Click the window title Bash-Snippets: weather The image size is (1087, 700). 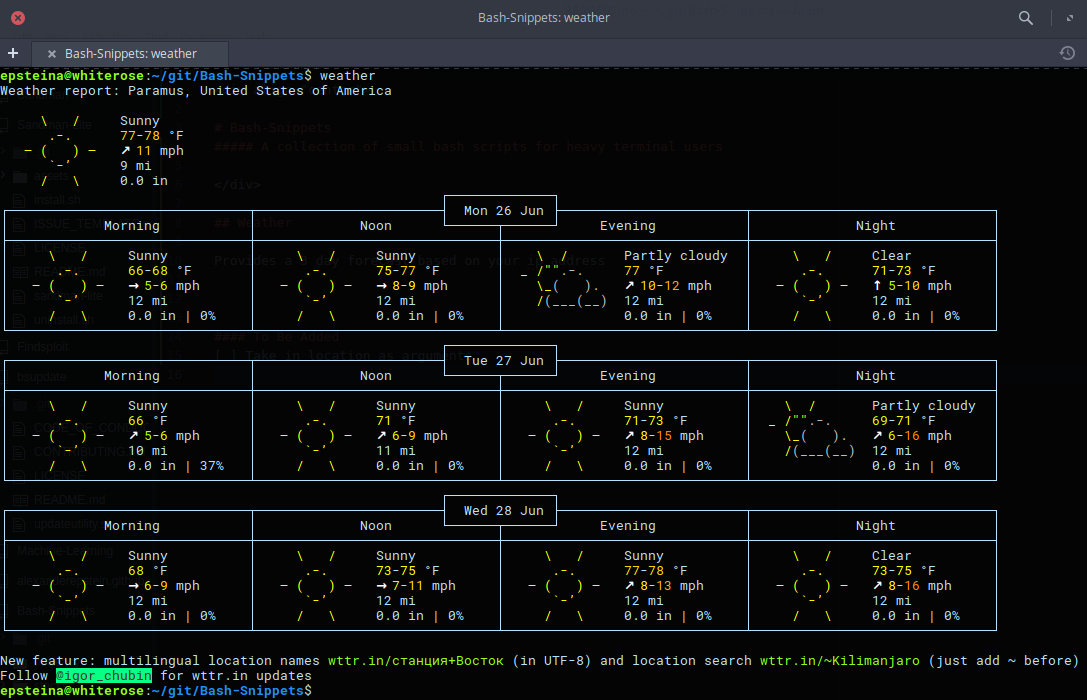pyautogui.click(x=544, y=18)
